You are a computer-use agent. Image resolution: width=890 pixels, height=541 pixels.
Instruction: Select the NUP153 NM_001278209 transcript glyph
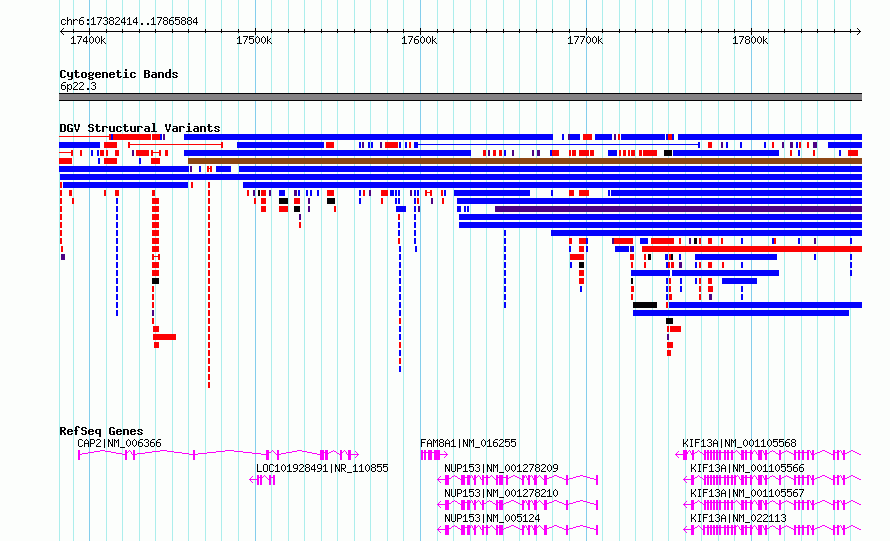pos(517,480)
